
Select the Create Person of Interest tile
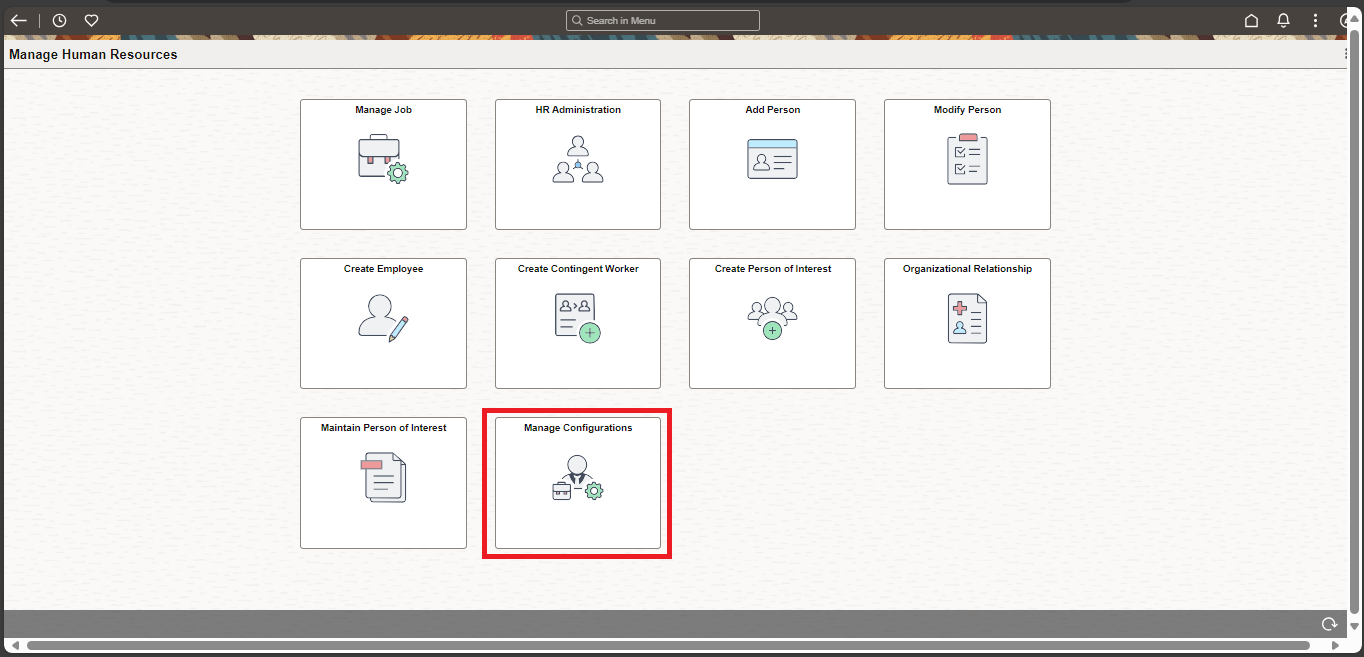pos(771,323)
